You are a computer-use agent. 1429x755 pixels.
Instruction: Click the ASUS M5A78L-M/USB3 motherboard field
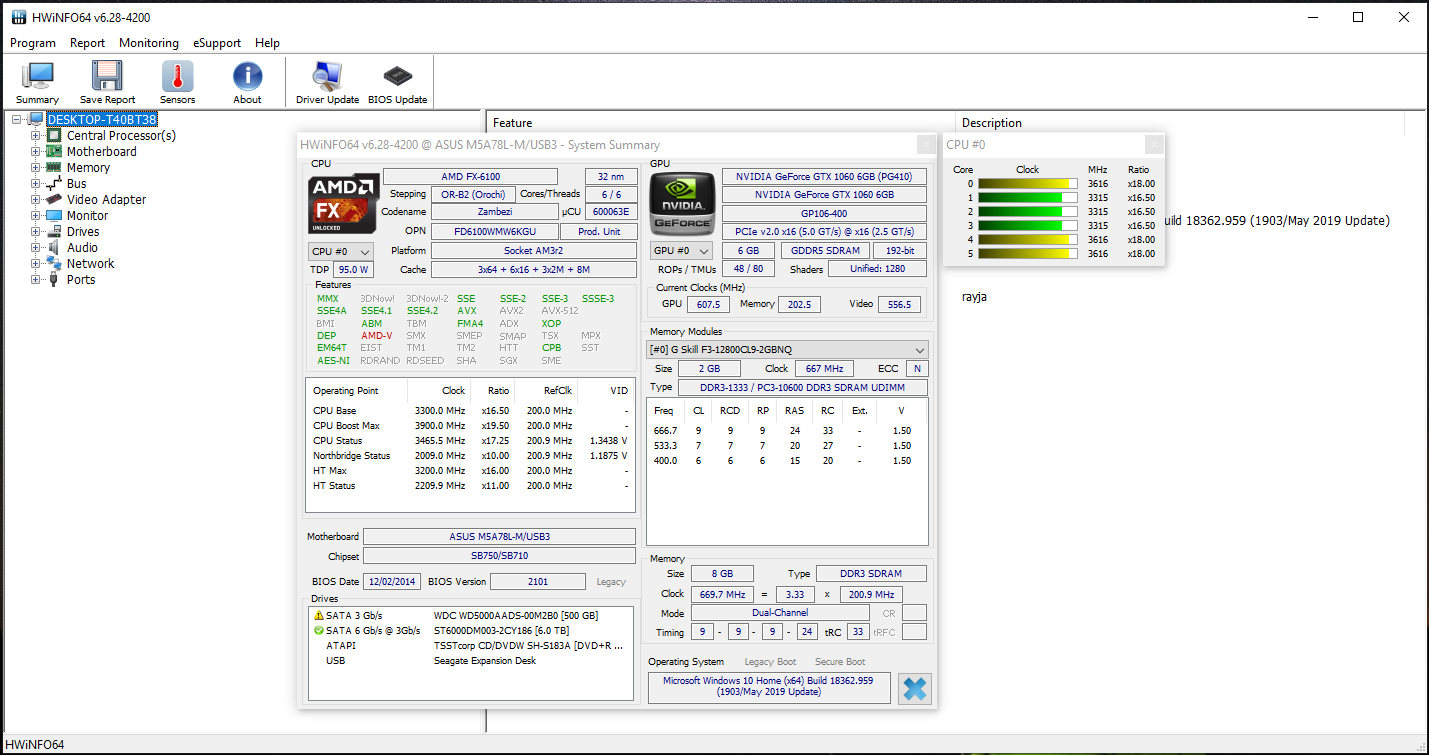(x=499, y=537)
